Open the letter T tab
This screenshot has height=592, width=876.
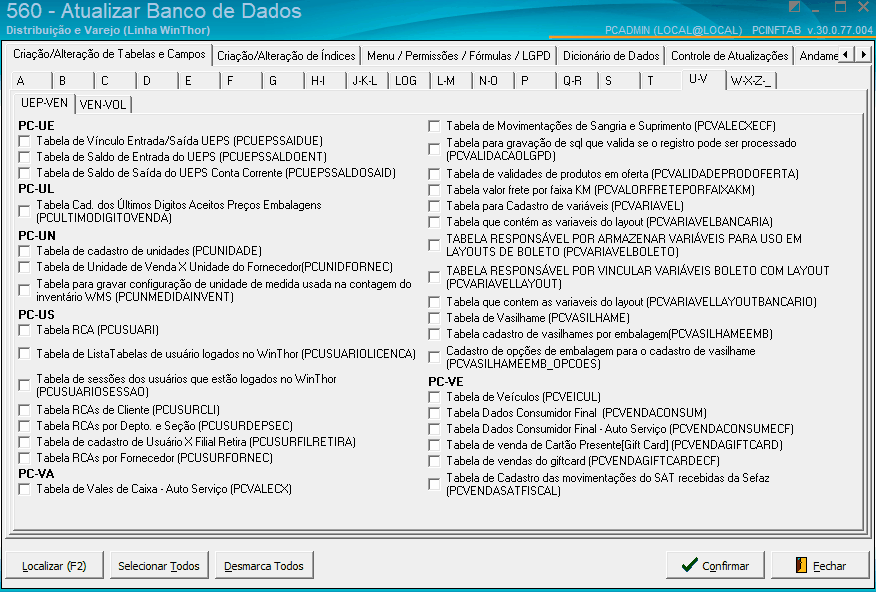661,81
